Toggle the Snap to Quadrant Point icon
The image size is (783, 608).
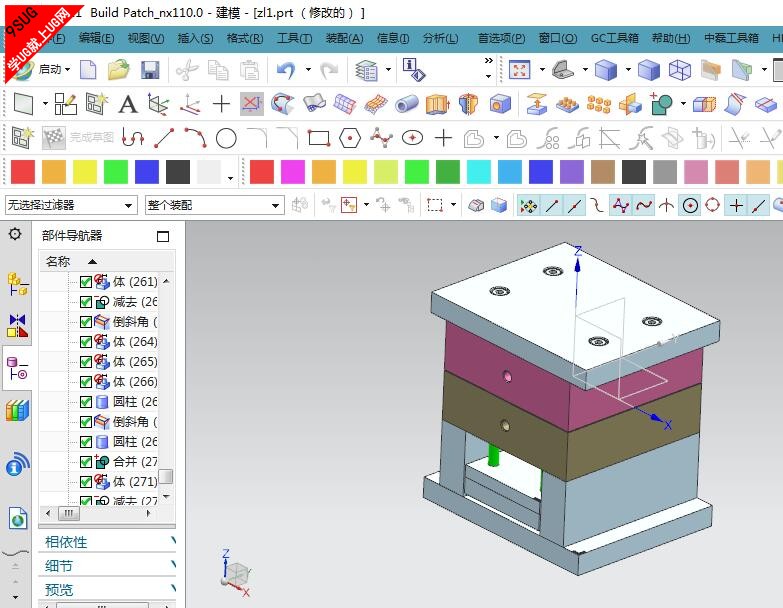pyautogui.click(x=713, y=205)
